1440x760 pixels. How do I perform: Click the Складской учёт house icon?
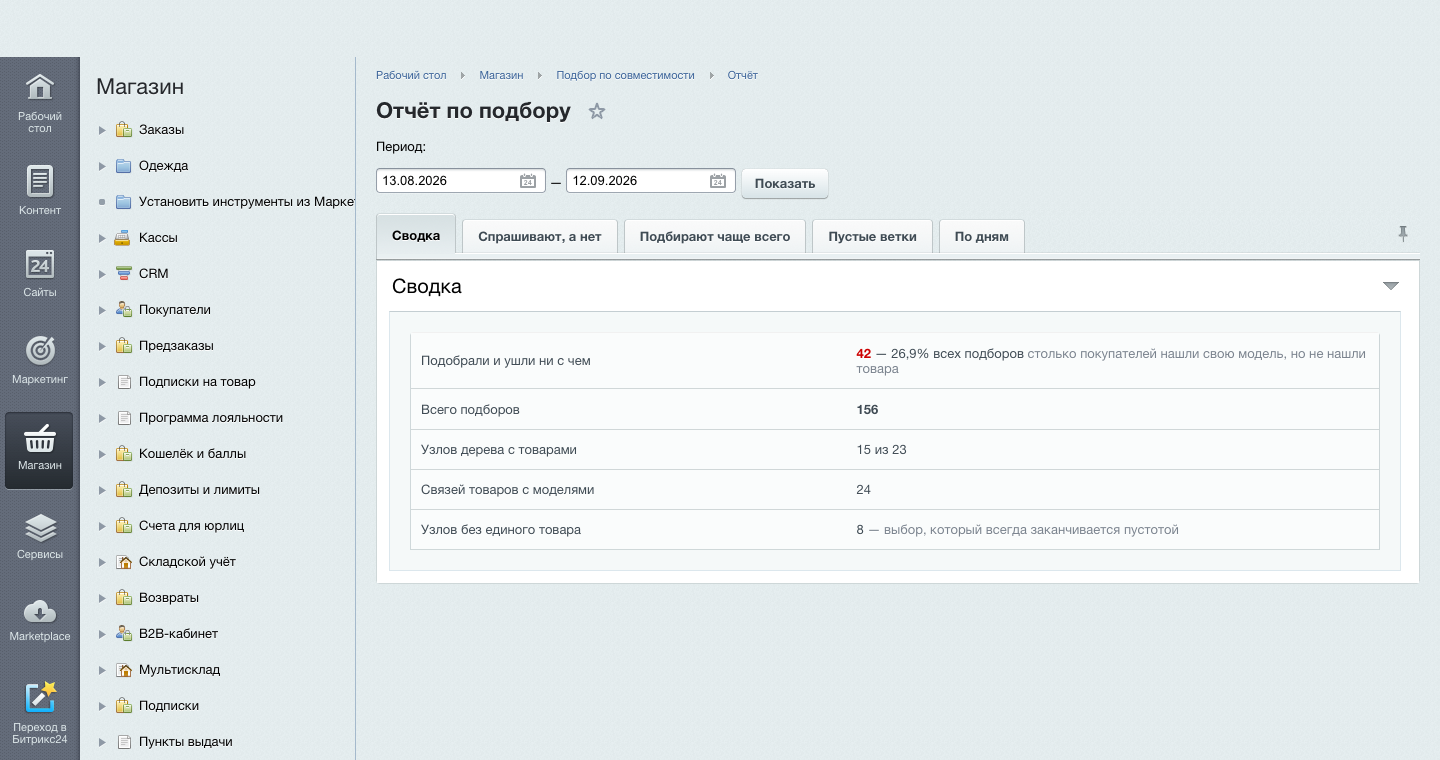tap(123, 562)
